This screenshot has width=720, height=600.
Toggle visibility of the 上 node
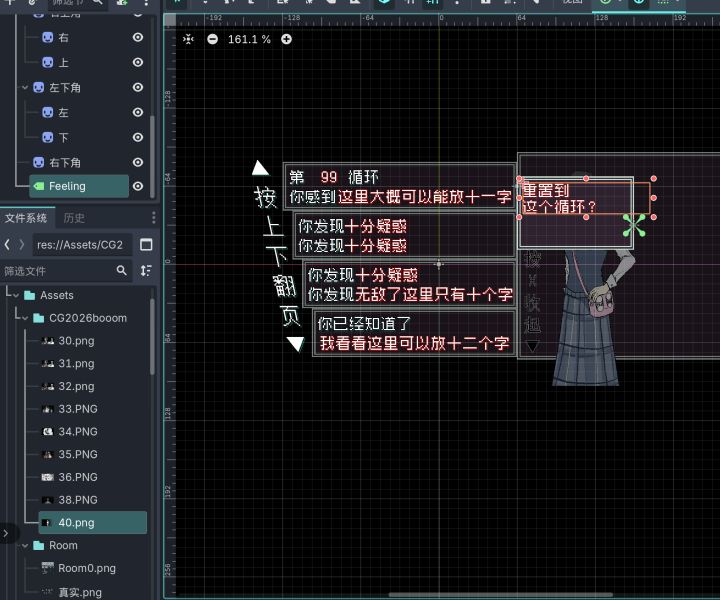point(138,62)
